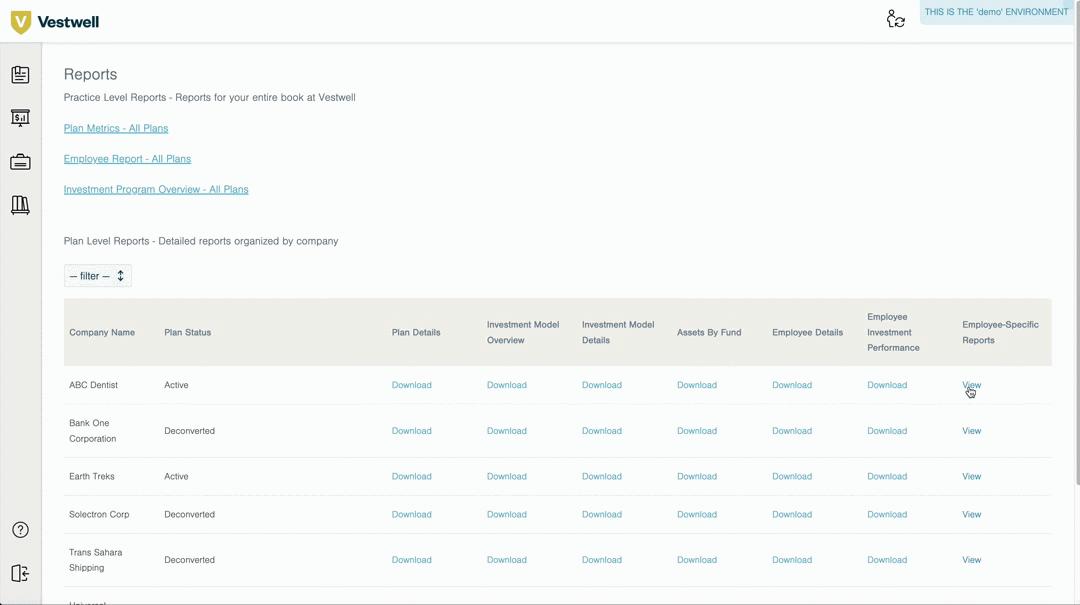Download Assets By Fund for Earth Treks

coord(697,476)
